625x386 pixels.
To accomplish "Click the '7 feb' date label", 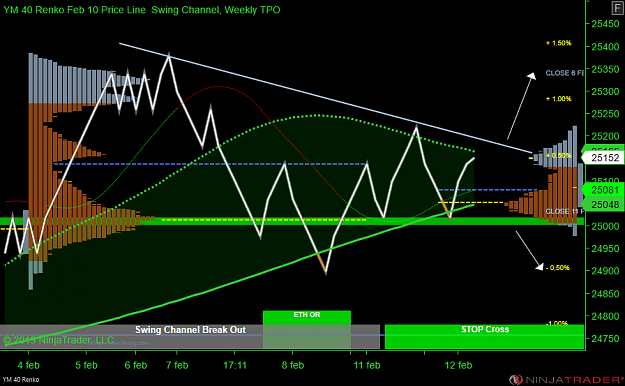I will click(177, 365).
